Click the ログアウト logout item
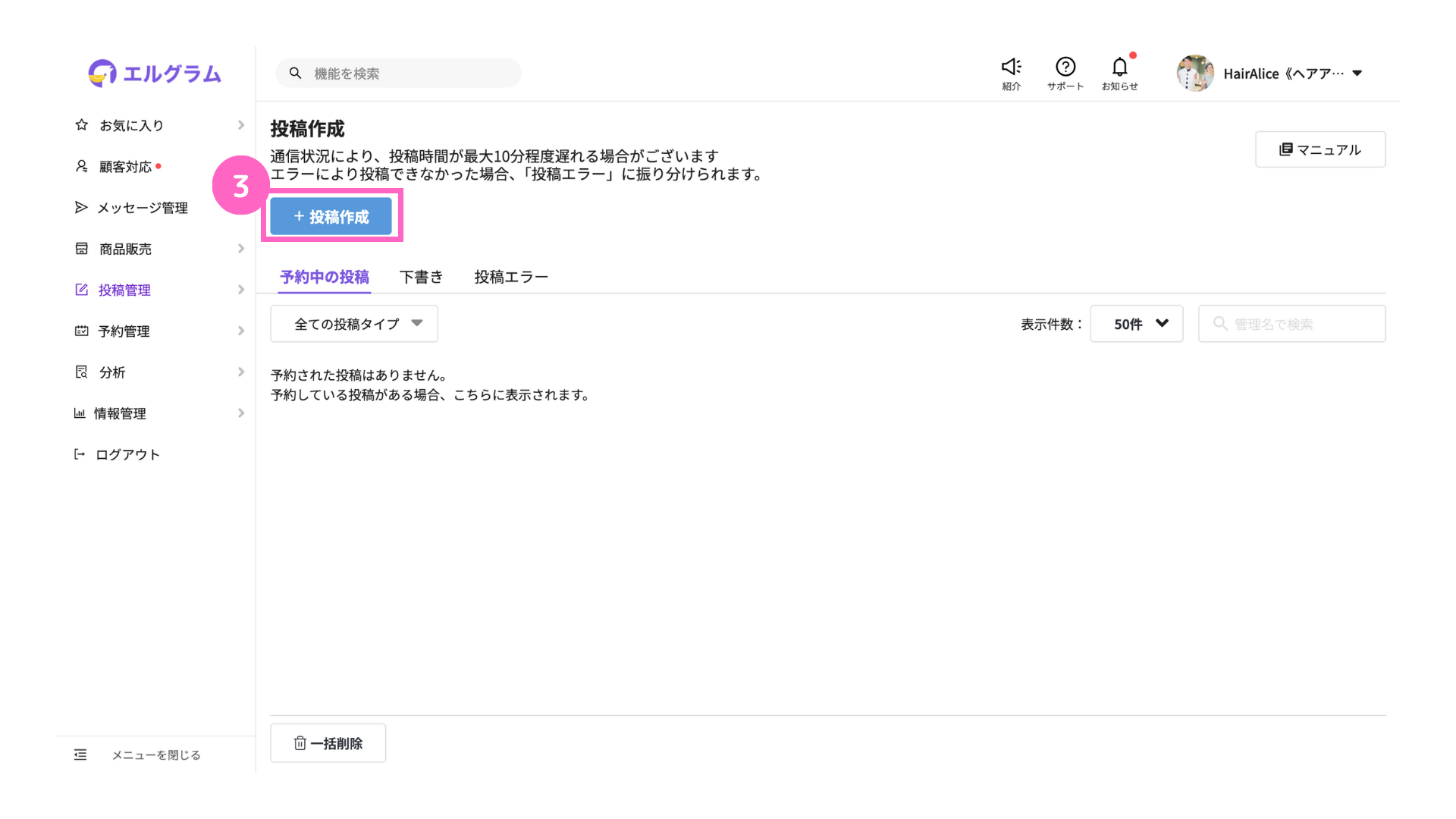Image resolution: width=1456 pixels, height=819 pixels. [127, 454]
